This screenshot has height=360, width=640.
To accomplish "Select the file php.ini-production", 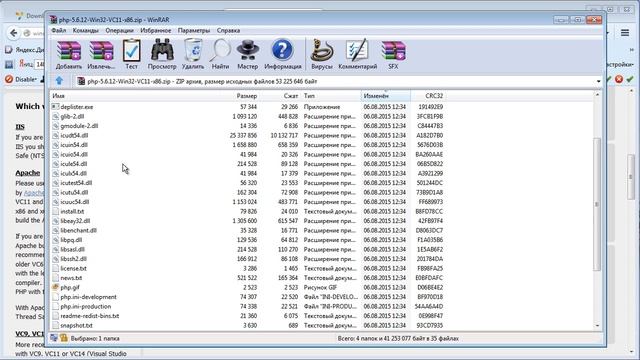I will point(86,307).
